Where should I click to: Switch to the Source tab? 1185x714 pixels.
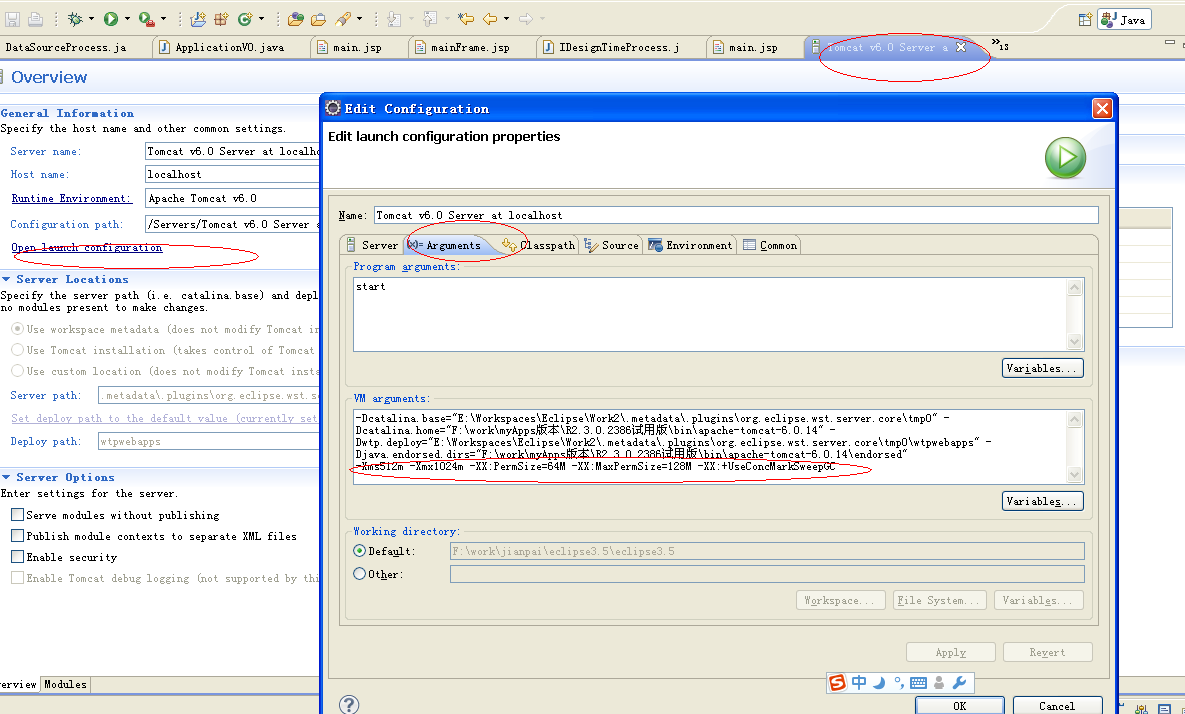tap(611, 245)
